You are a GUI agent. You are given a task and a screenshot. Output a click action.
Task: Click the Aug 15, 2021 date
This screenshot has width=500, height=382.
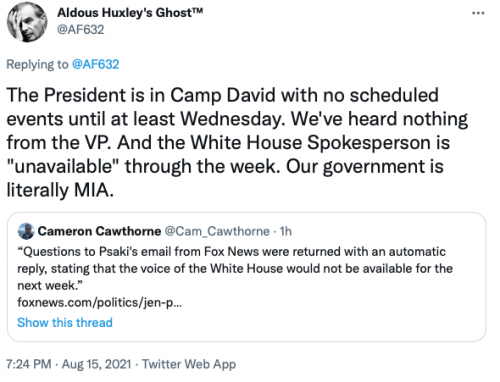[x=97, y=364]
